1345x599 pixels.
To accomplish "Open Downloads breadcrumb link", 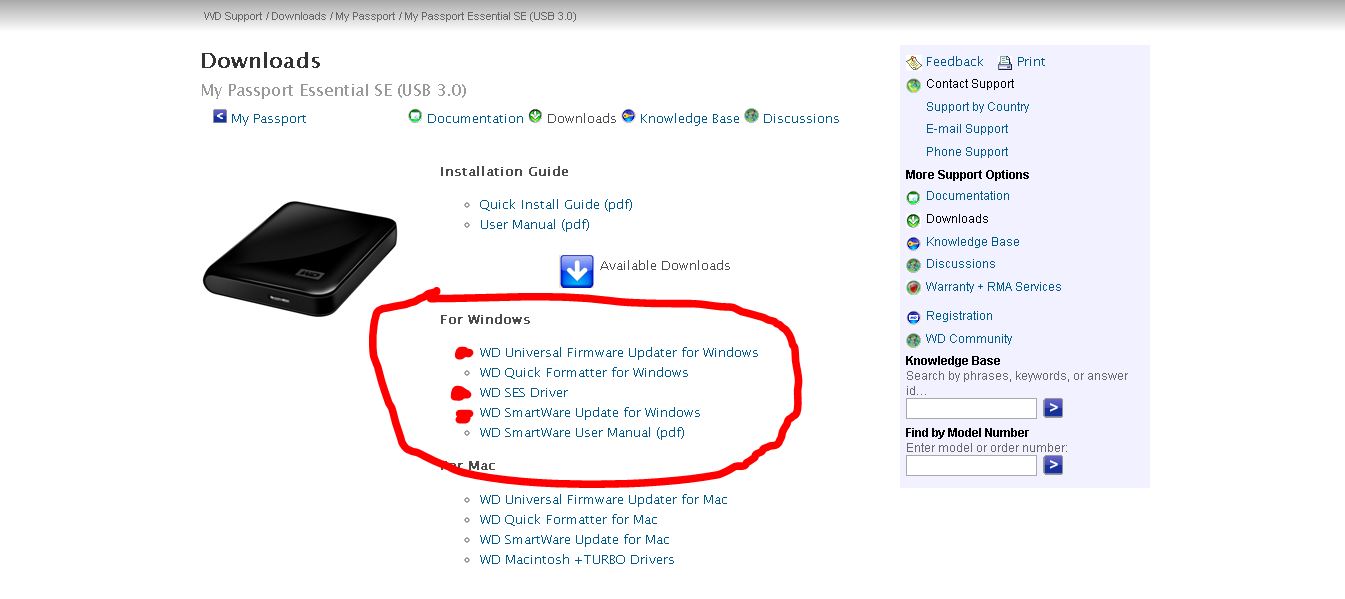I will (x=298, y=16).
